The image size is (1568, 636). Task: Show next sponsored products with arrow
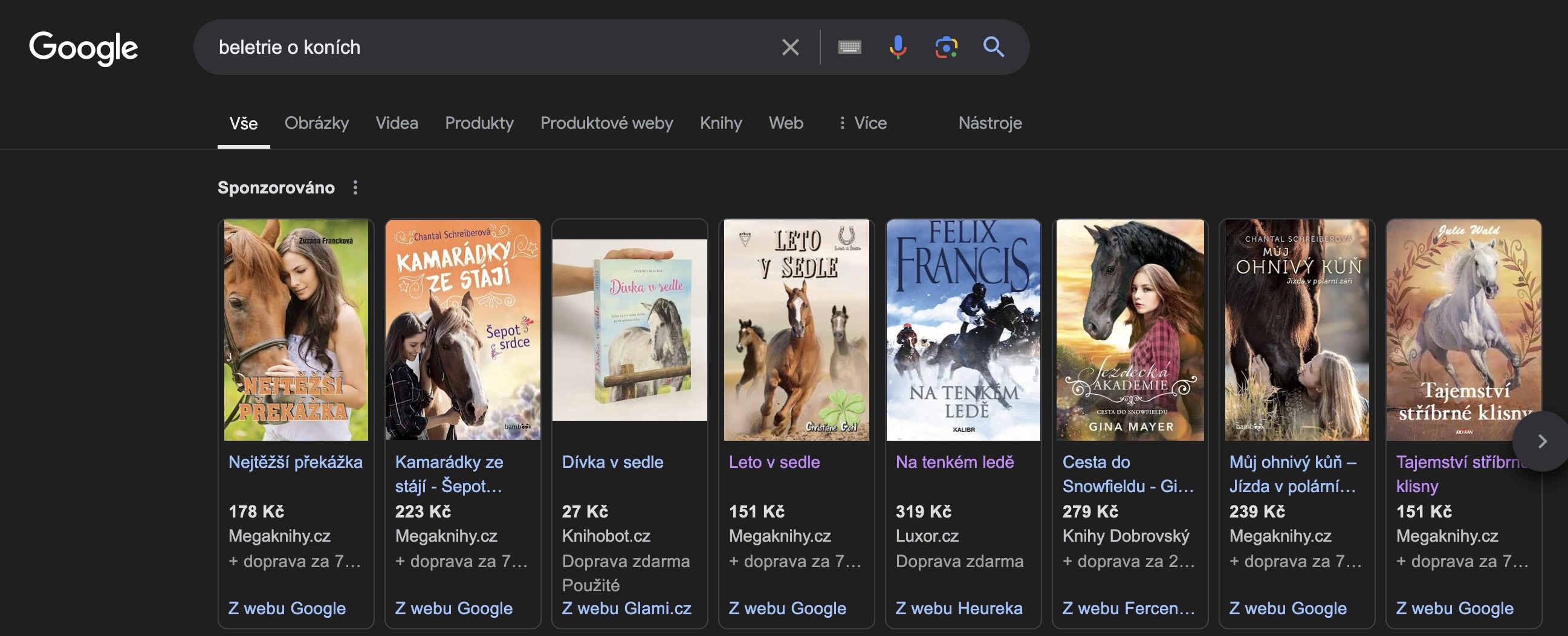point(1541,441)
